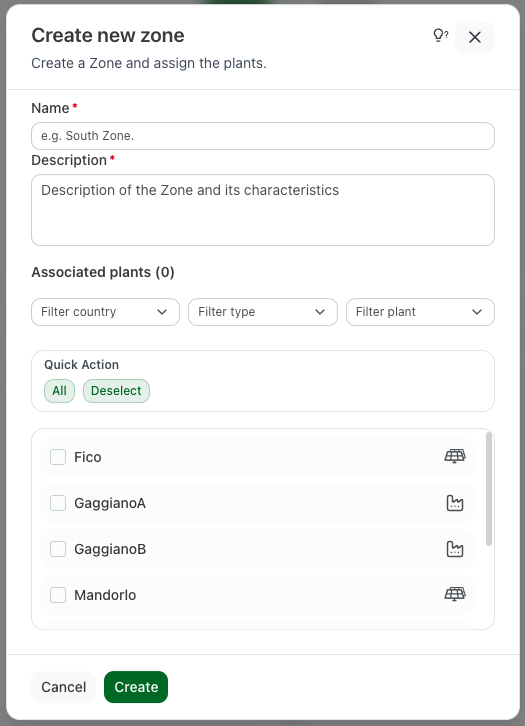The height and width of the screenshot is (726, 525).
Task: Click the Mandorlo plant name
Action: coord(105,595)
